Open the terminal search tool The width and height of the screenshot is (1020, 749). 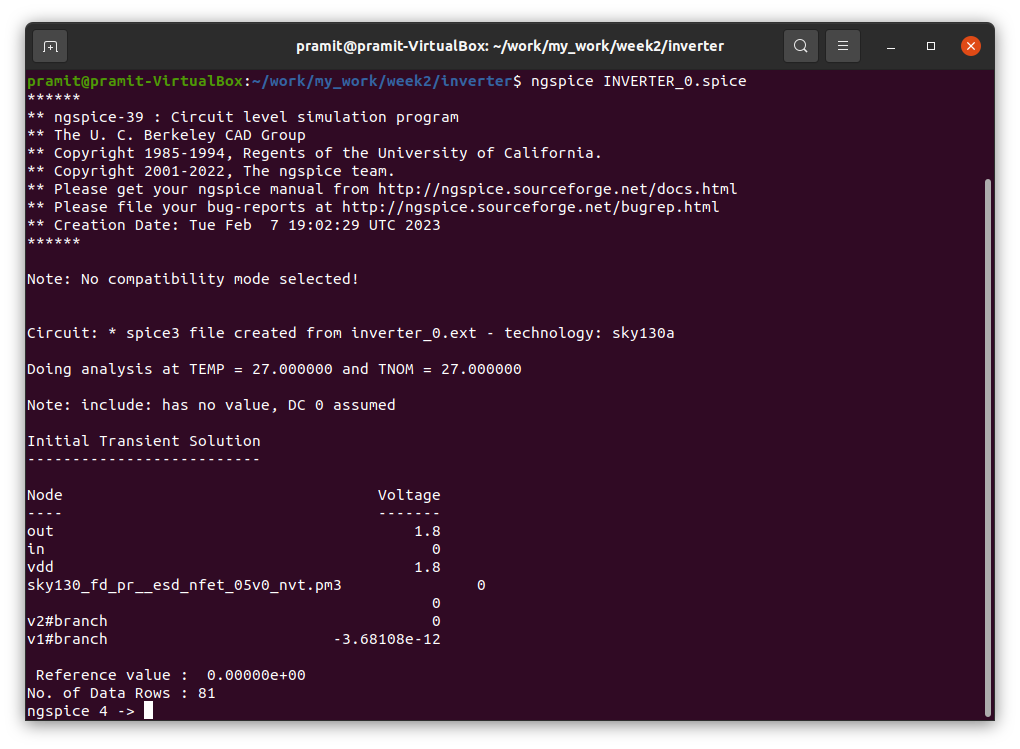pyautogui.click(x=801, y=46)
